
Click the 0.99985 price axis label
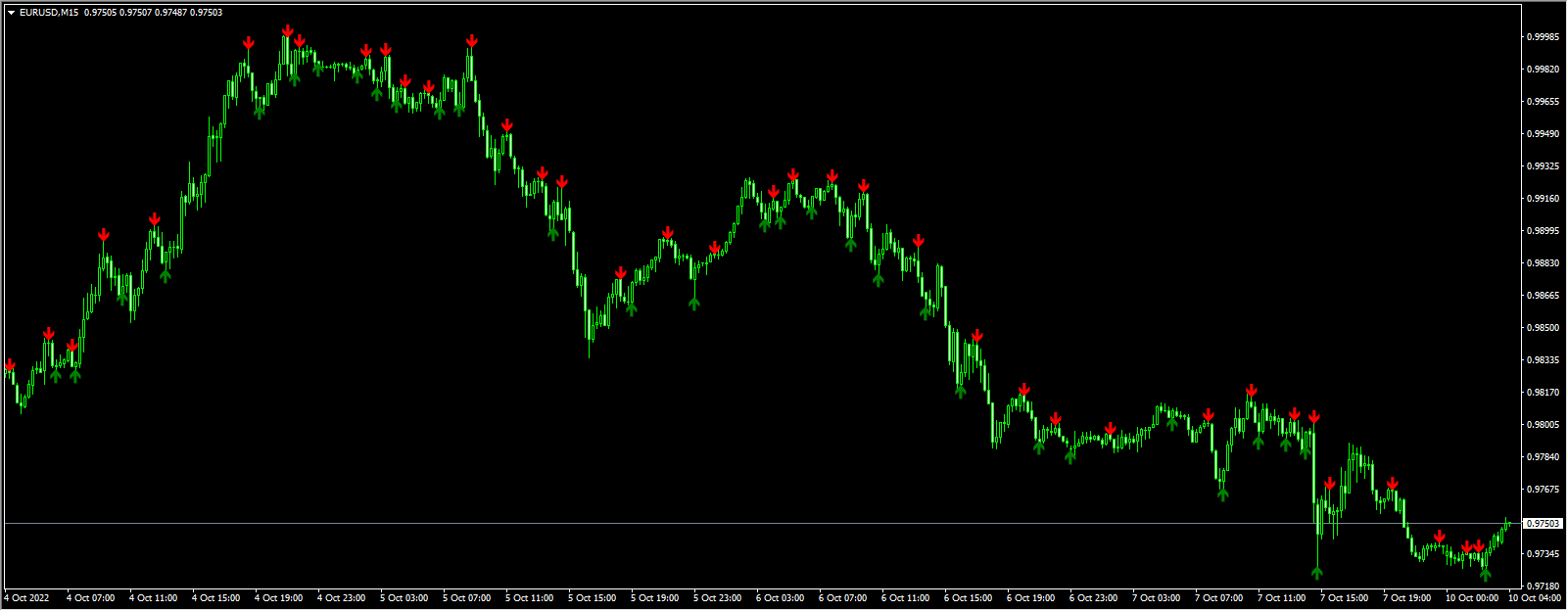pos(1543,37)
